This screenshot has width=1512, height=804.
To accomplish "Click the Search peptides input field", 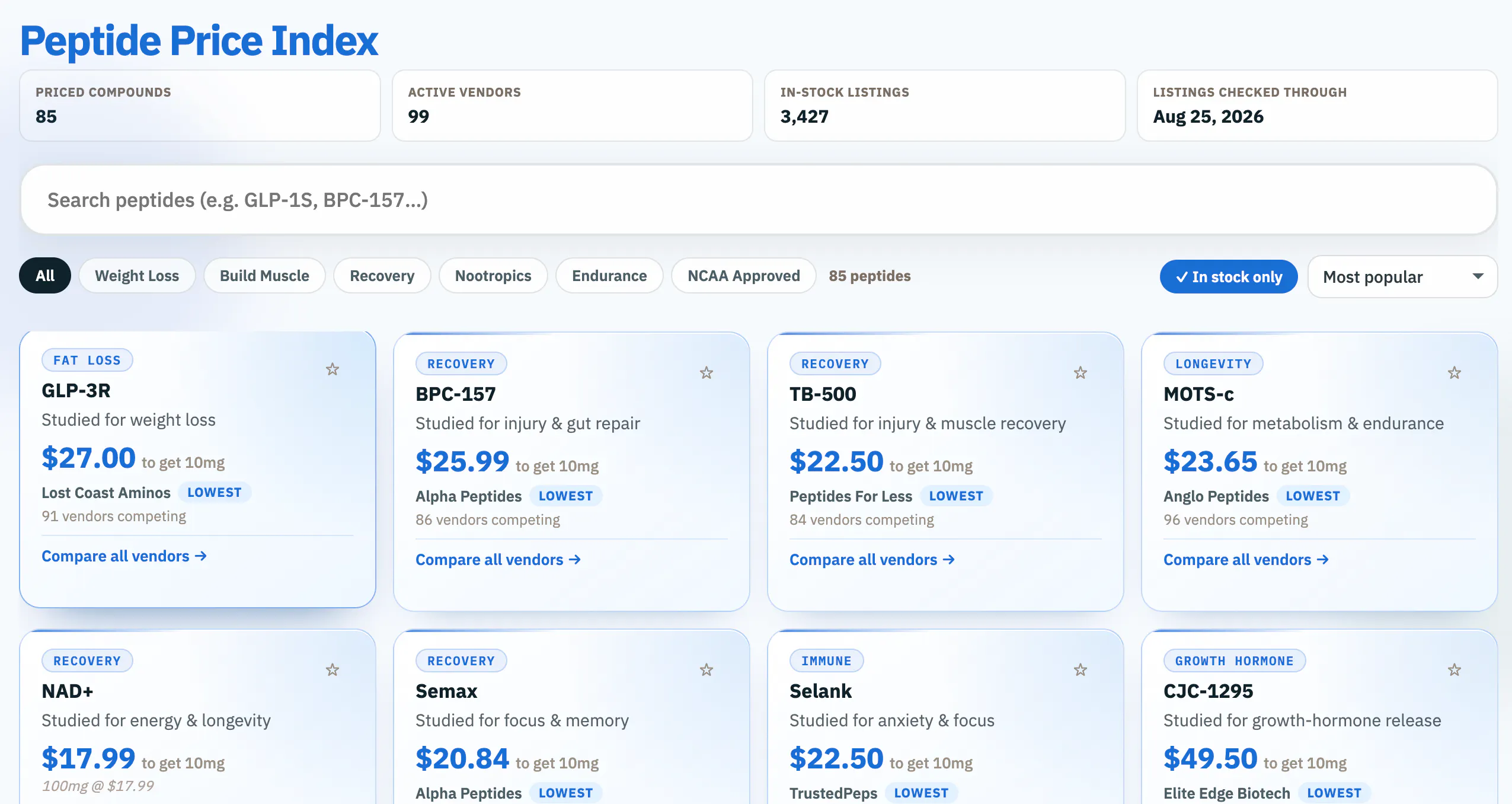I will pyautogui.click(x=759, y=200).
